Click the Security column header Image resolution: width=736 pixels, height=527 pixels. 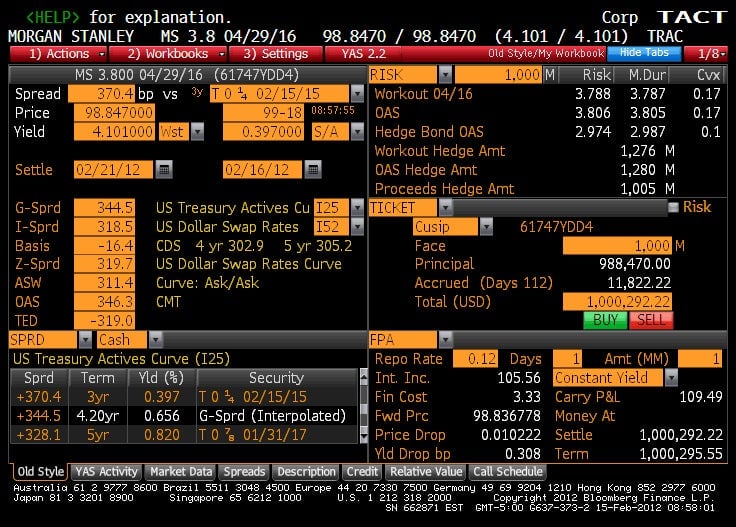276,378
